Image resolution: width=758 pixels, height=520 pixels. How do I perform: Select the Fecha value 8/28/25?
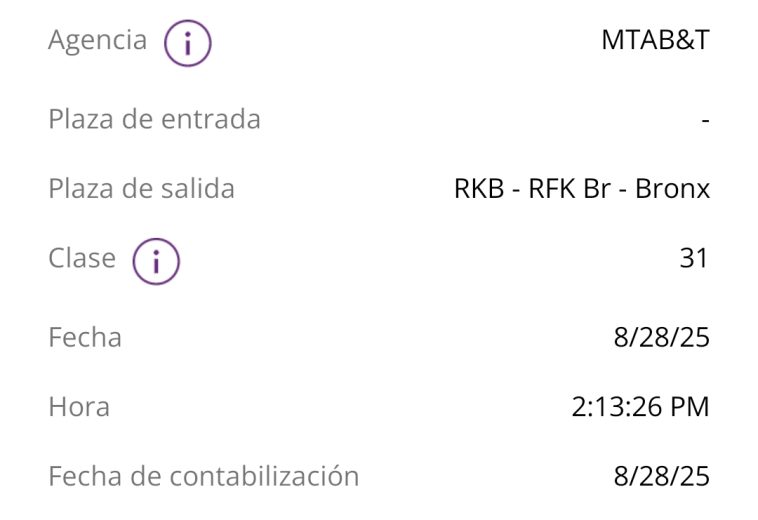(661, 337)
